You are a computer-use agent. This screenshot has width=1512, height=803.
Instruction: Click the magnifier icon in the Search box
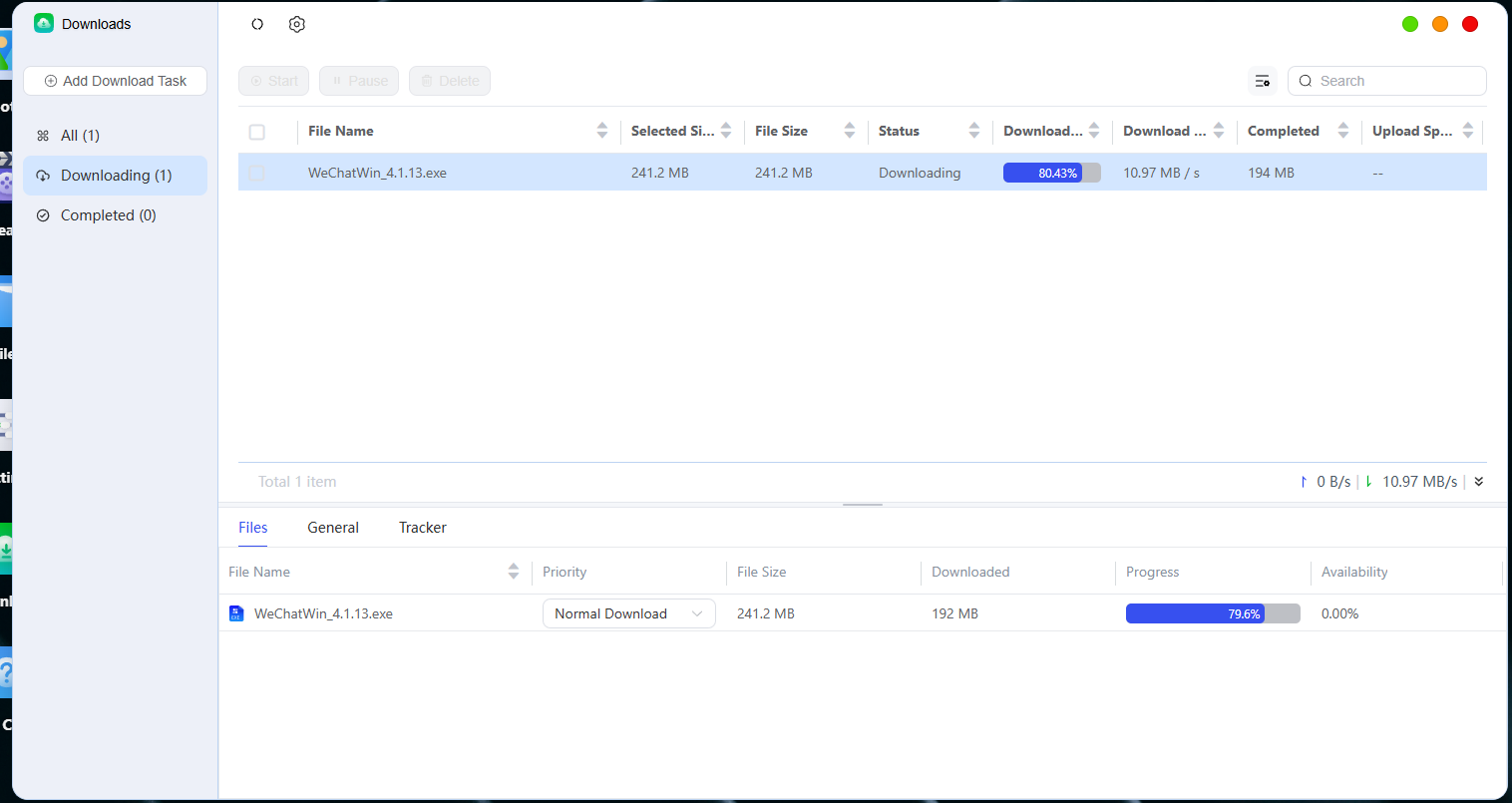(1306, 81)
